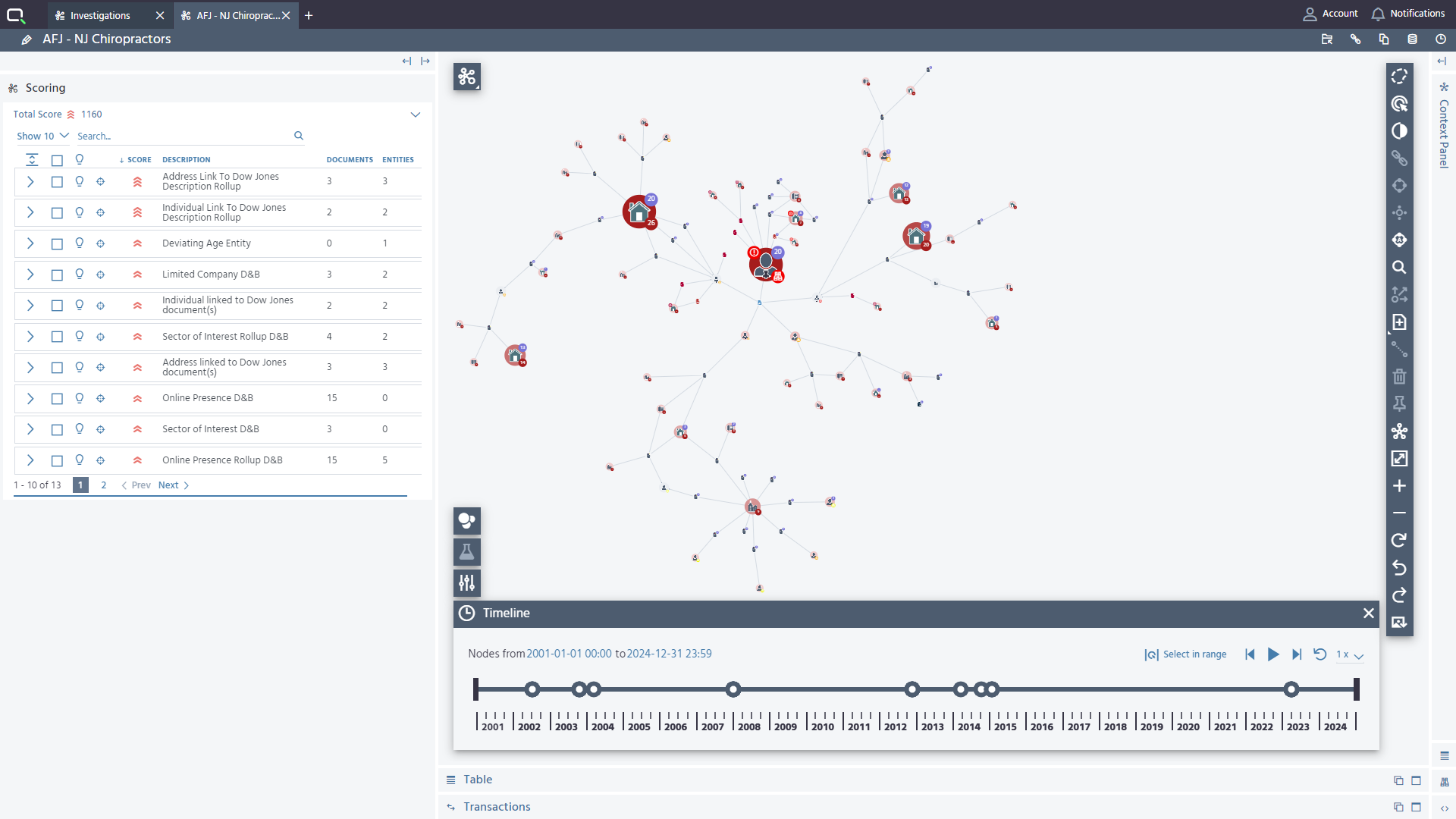Viewport: 1456px width, 819px height.
Task: Select the lasso selection tool on the graph toolbar
Action: [1399, 76]
